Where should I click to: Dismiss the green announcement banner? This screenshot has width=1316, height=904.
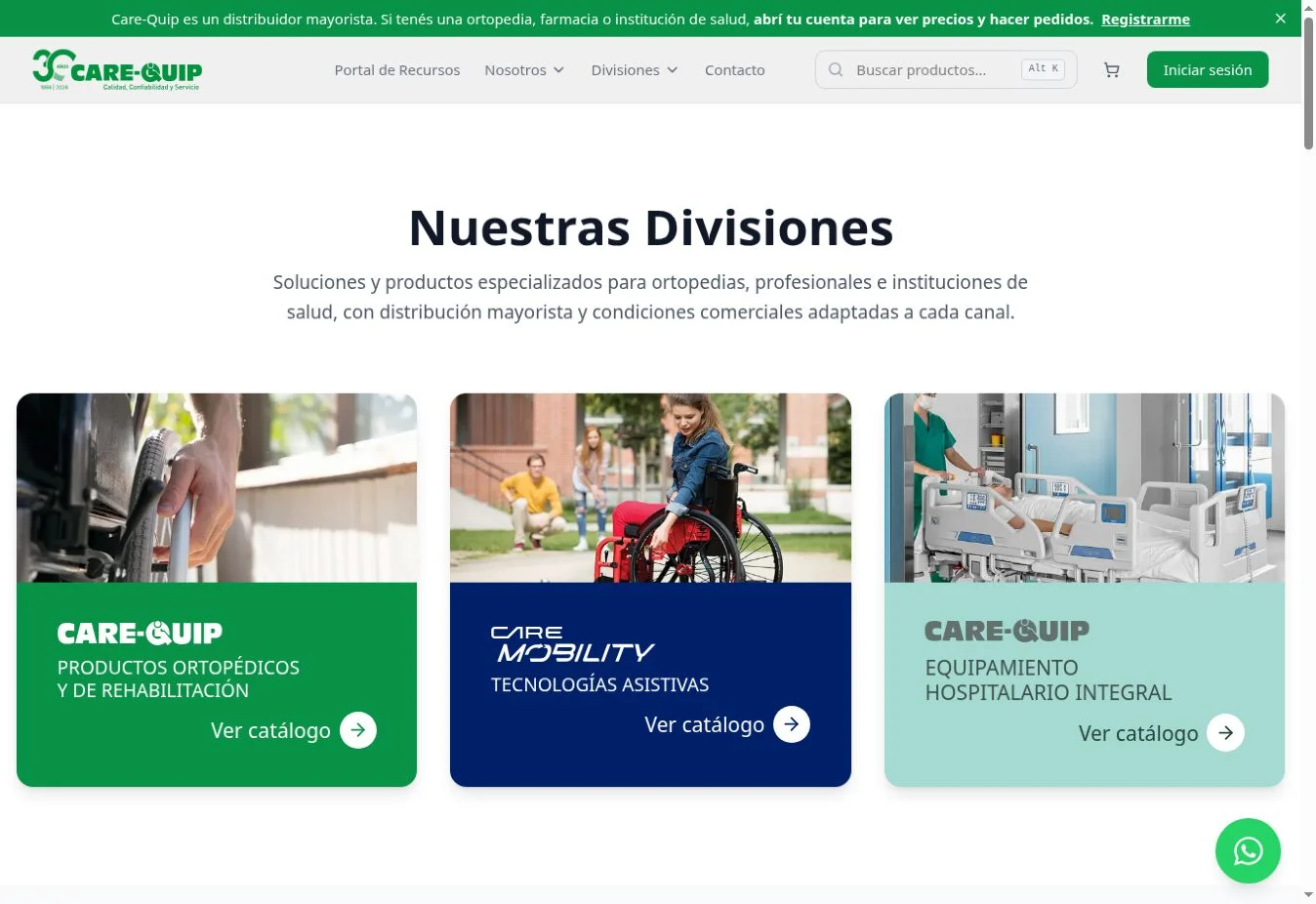pyautogui.click(x=1281, y=19)
